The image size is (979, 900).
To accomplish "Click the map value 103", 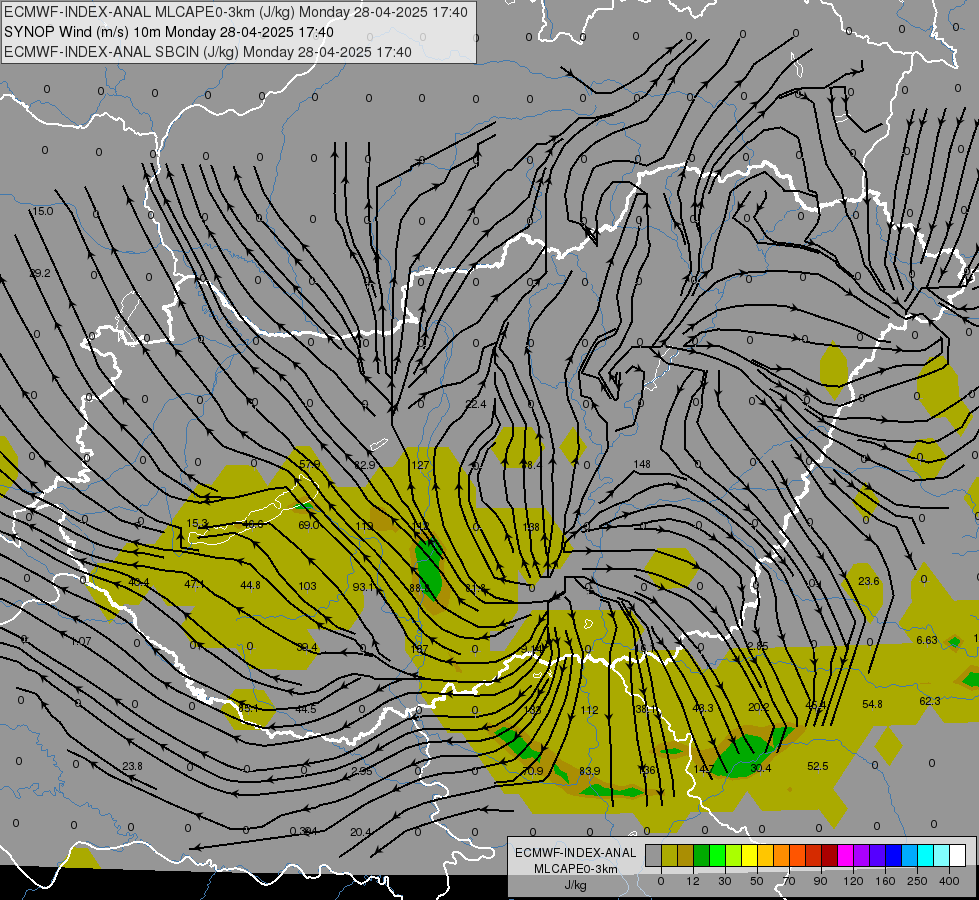I will point(308,586).
